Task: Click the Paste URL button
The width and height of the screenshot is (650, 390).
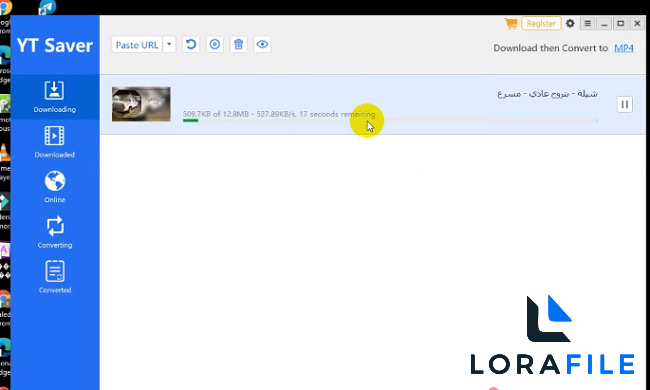Action: 137,45
